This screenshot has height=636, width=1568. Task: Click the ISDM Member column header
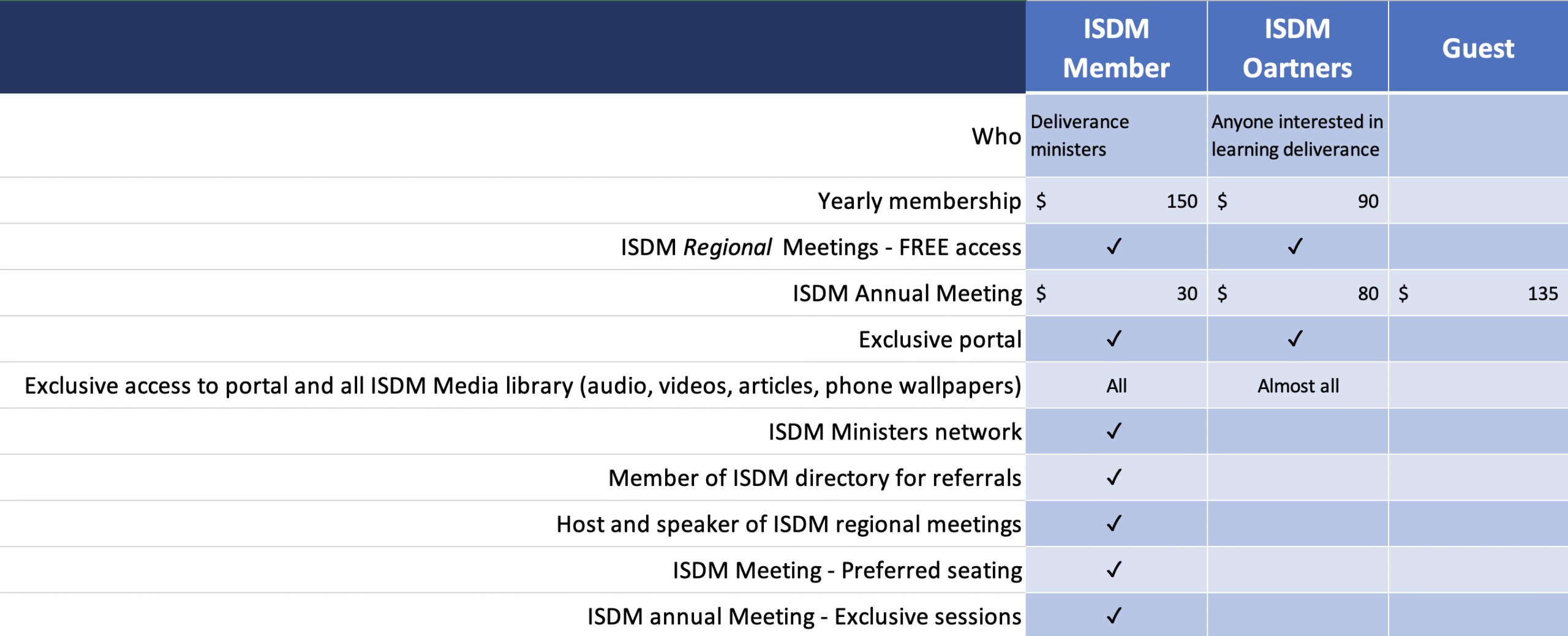click(1115, 48)
